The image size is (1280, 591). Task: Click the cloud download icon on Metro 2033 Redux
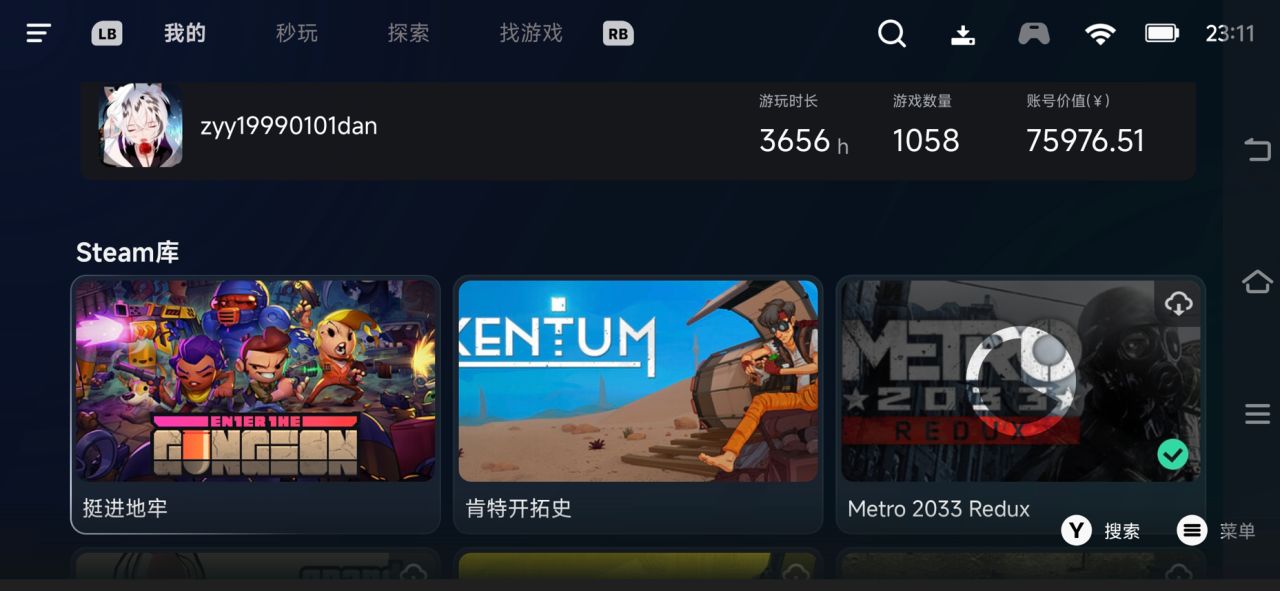(x=1178, y=303)
